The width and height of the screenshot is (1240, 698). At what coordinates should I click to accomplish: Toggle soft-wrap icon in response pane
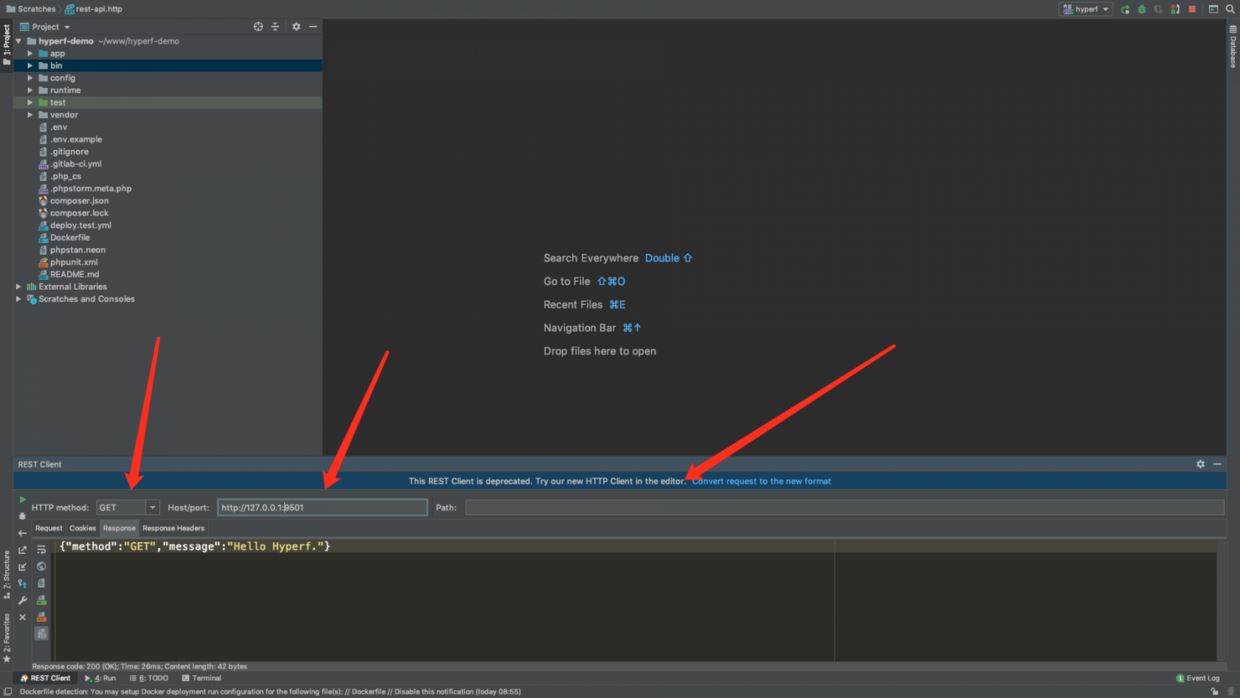point(41,550)
